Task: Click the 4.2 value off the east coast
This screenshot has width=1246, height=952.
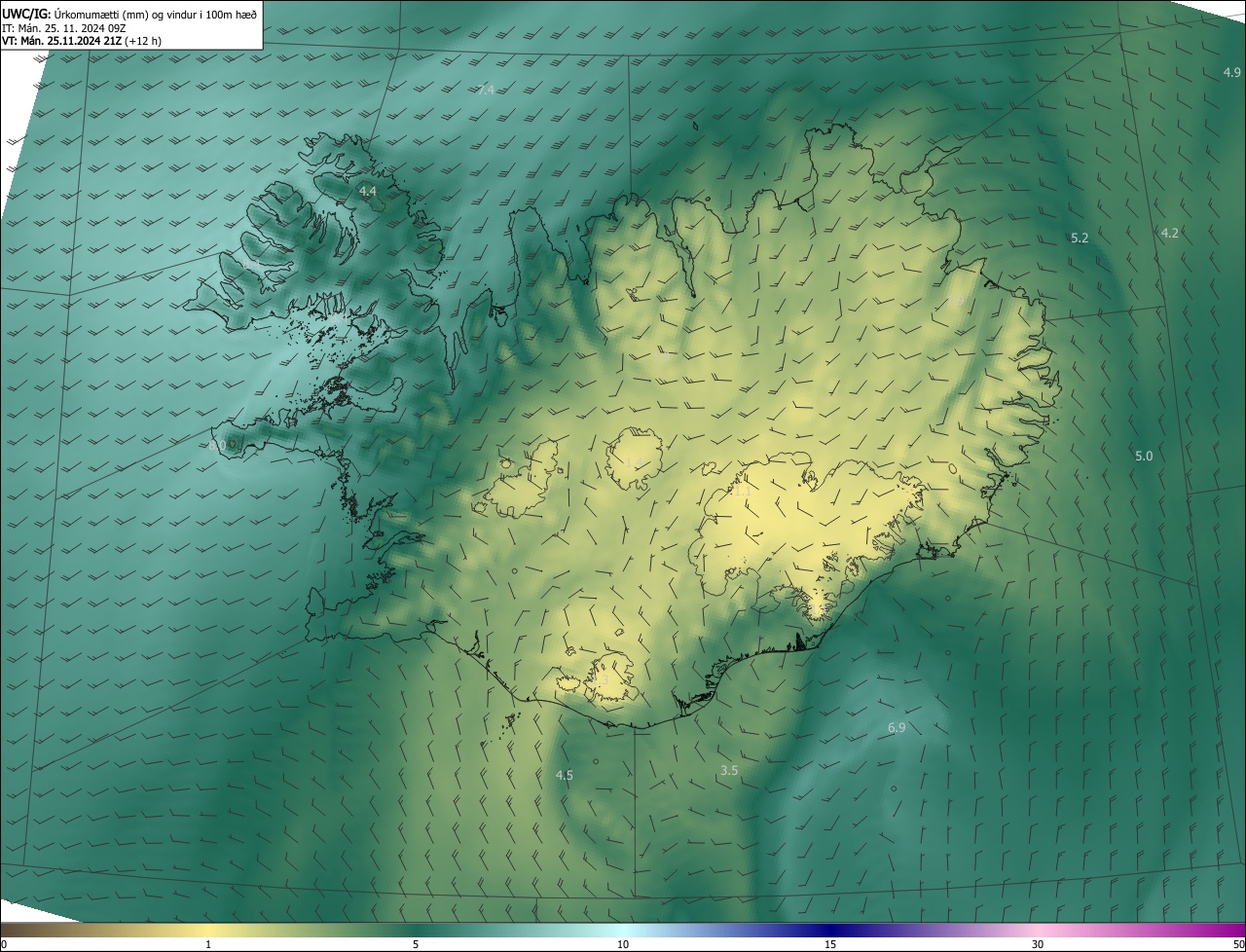Action: 1169,233
